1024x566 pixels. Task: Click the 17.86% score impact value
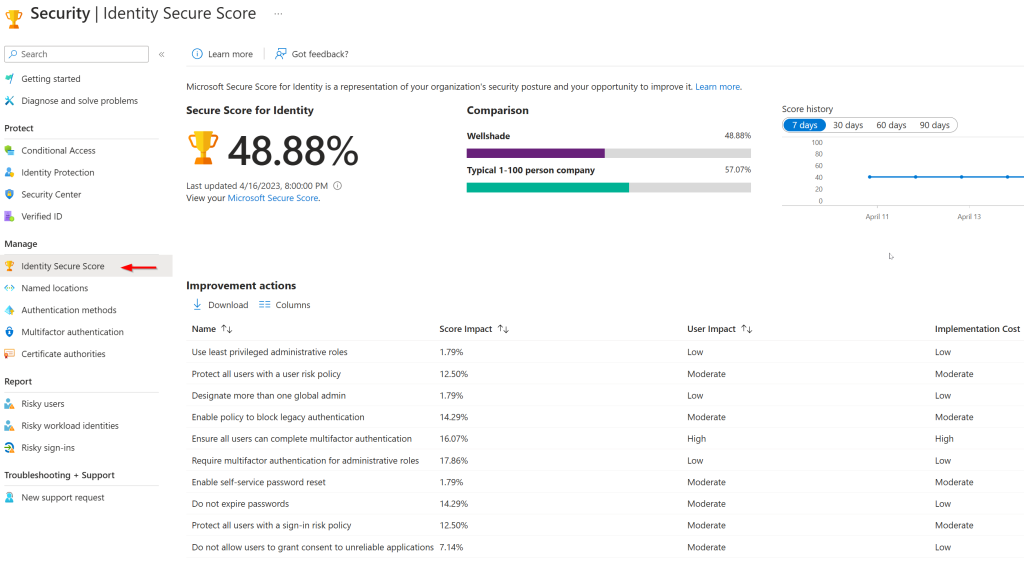(453, 461)
